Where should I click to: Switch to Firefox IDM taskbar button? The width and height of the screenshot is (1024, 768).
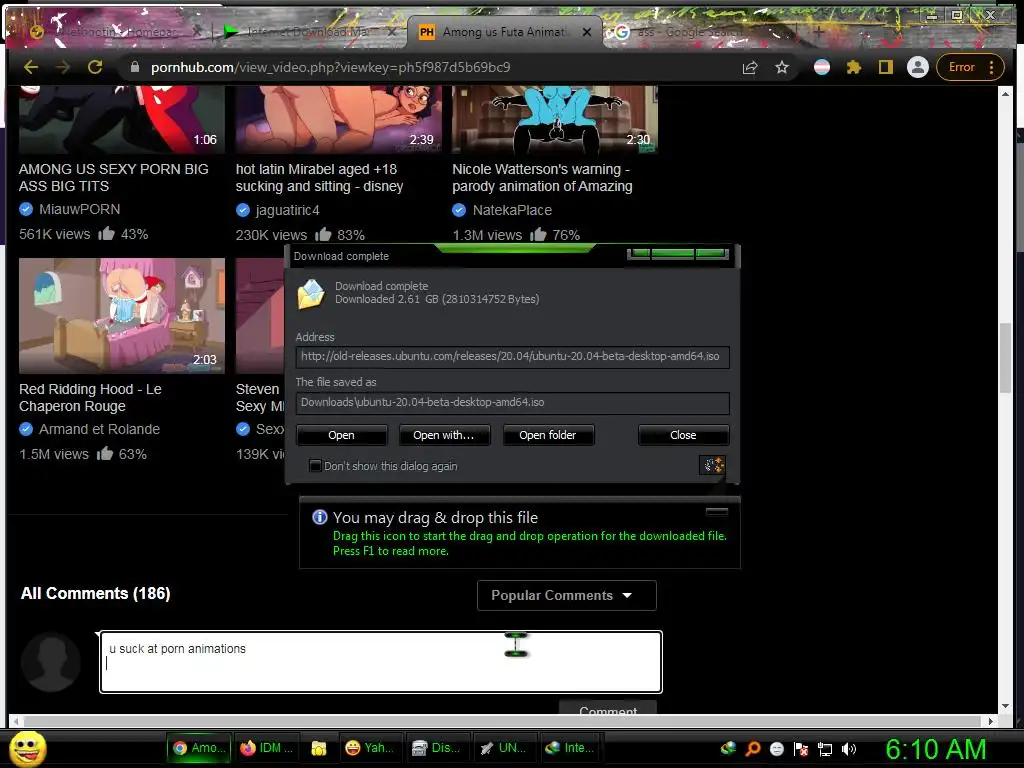pyautogui.click(x=266, y=748)
